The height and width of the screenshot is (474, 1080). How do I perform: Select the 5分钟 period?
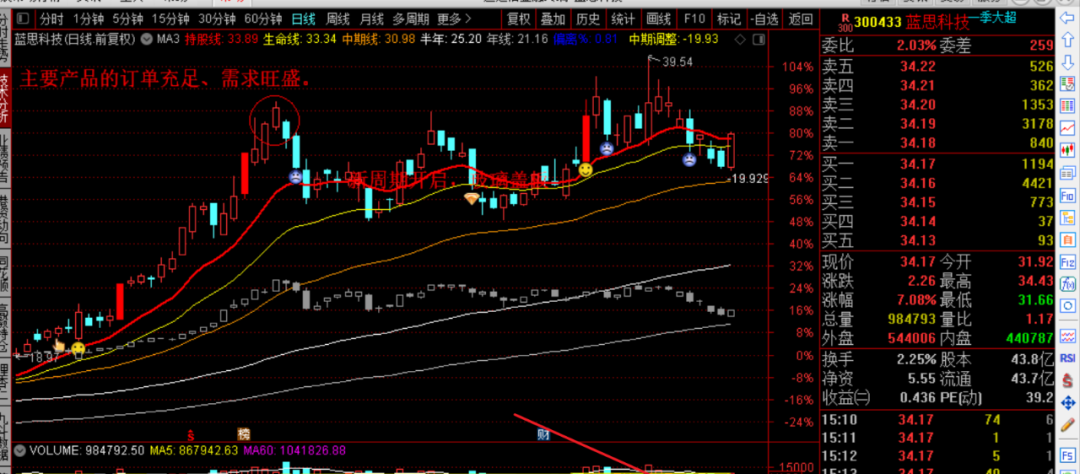coord(127,19)
